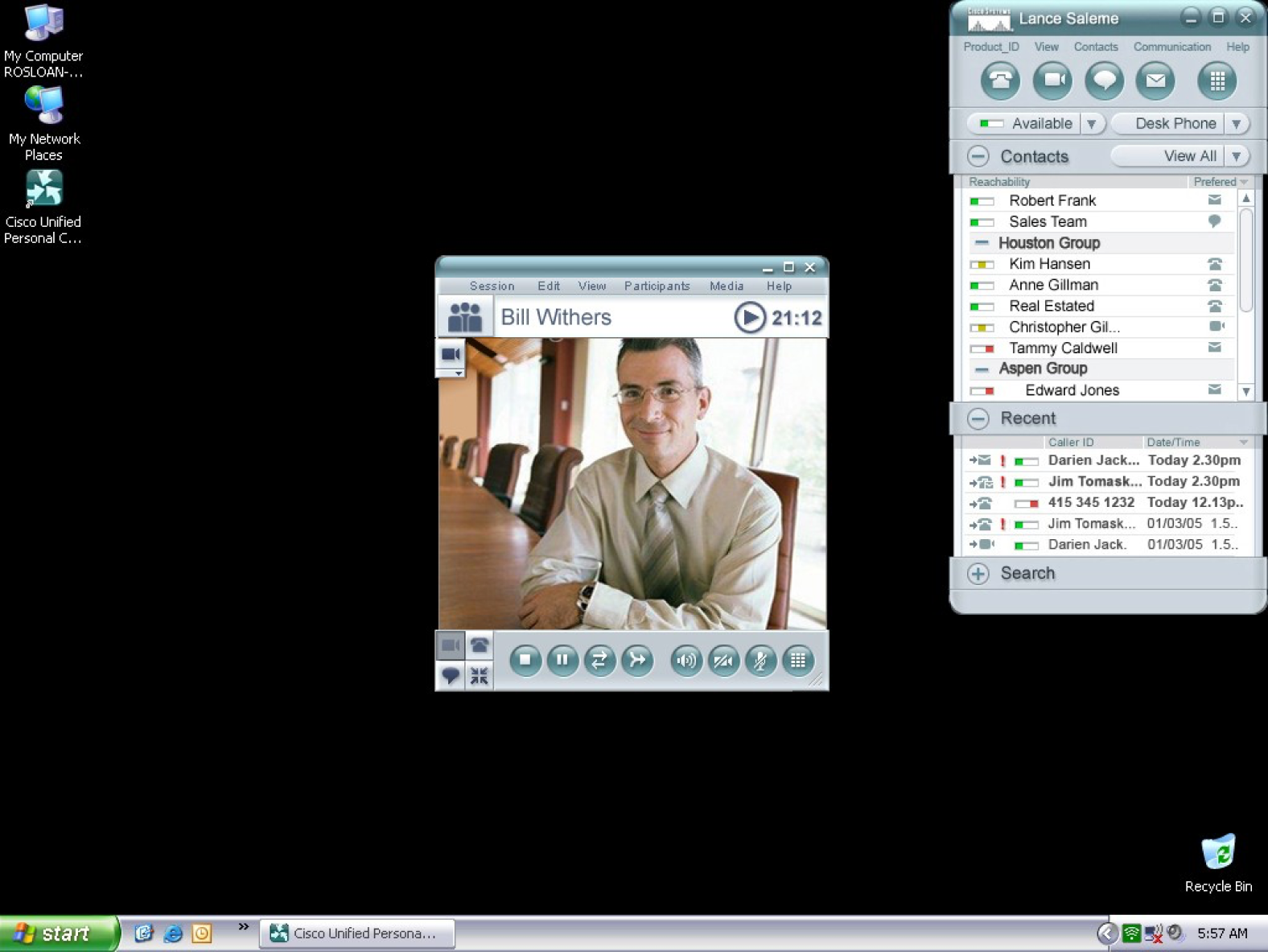Toggle phone audio mode in the video window
The width and height of the screenshot is (1268, 952).
pyautogui.click(x=480, y=645)
